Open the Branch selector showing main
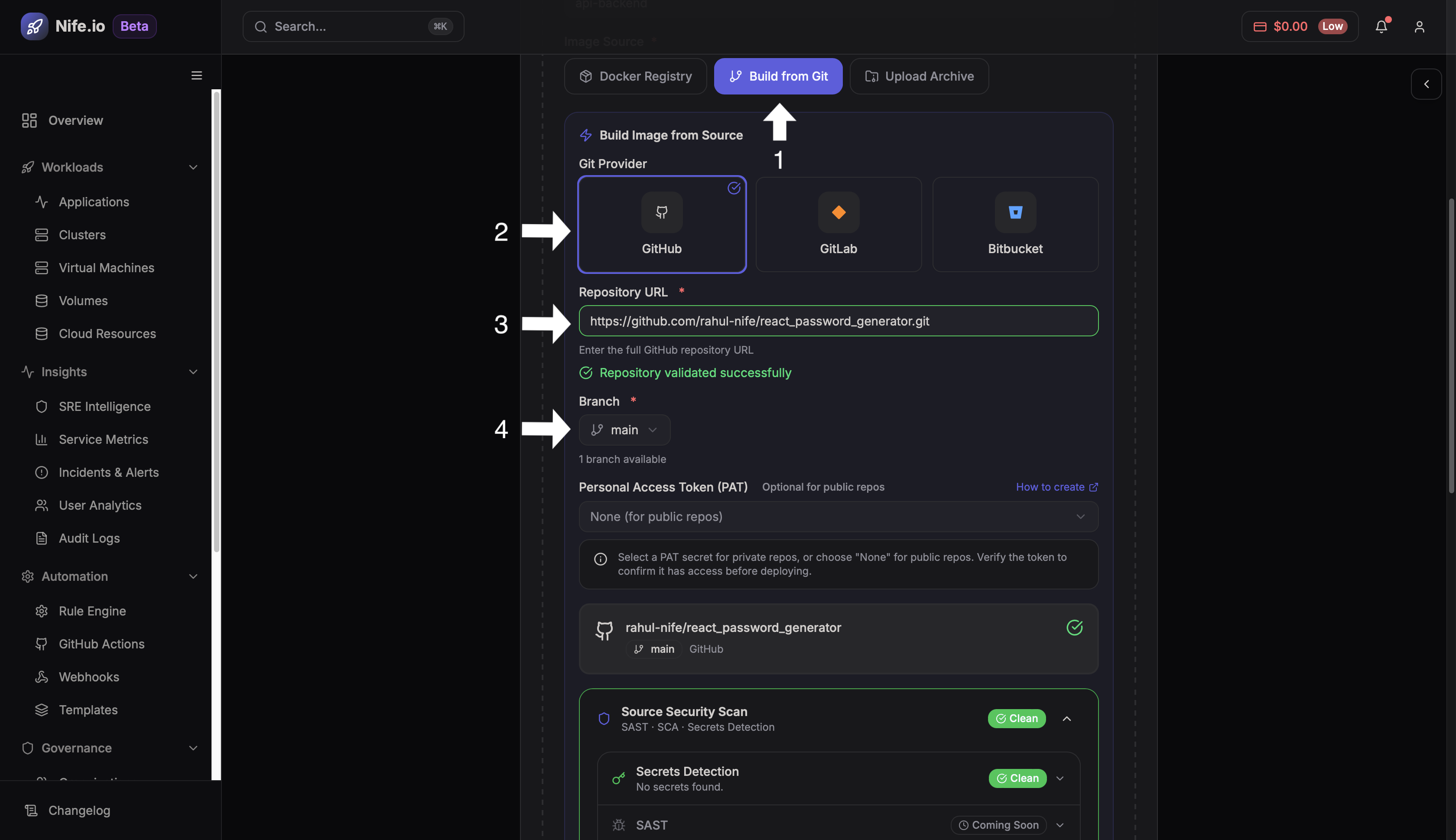 coord(624,429)
